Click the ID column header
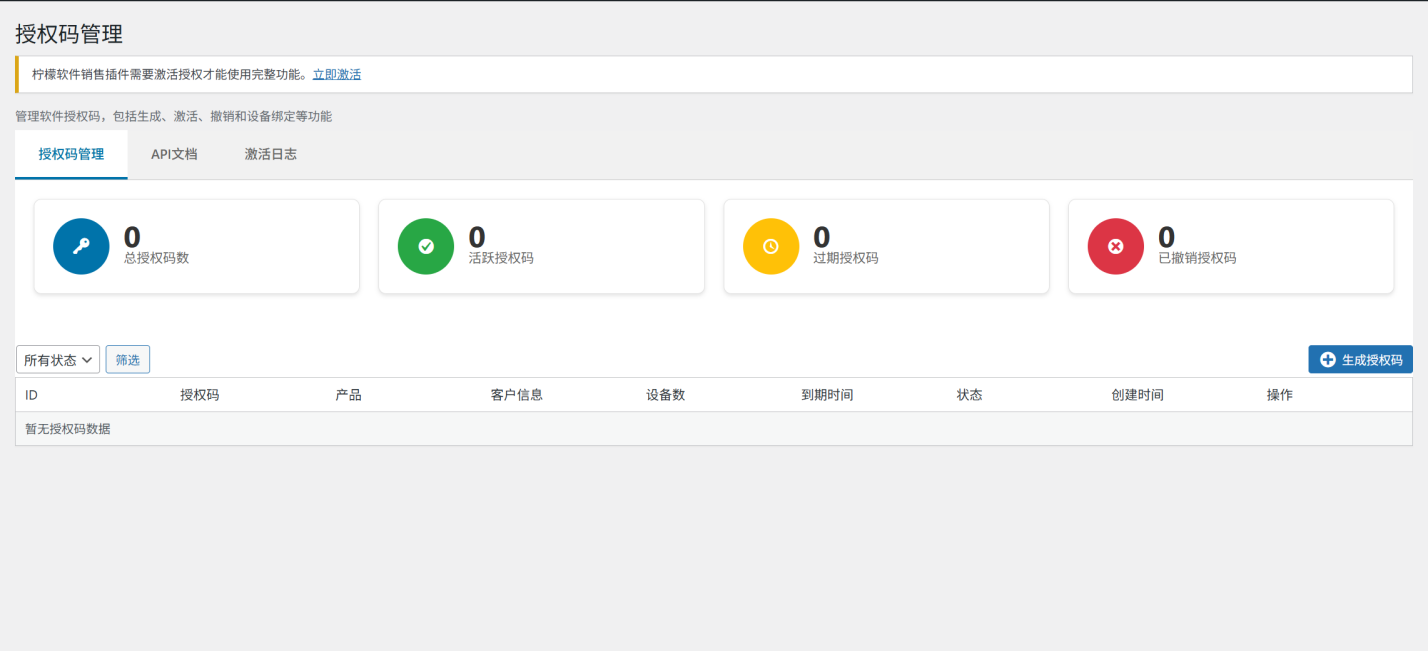 click(32, 395)
